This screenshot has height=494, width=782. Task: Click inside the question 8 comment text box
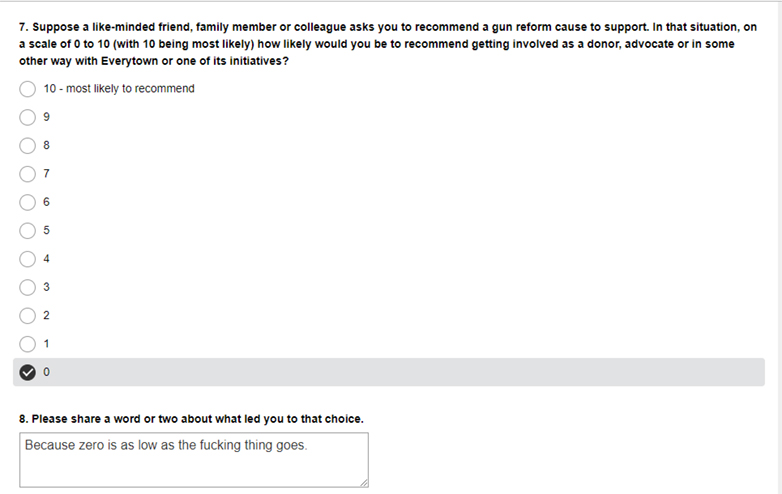pos(194,460)
